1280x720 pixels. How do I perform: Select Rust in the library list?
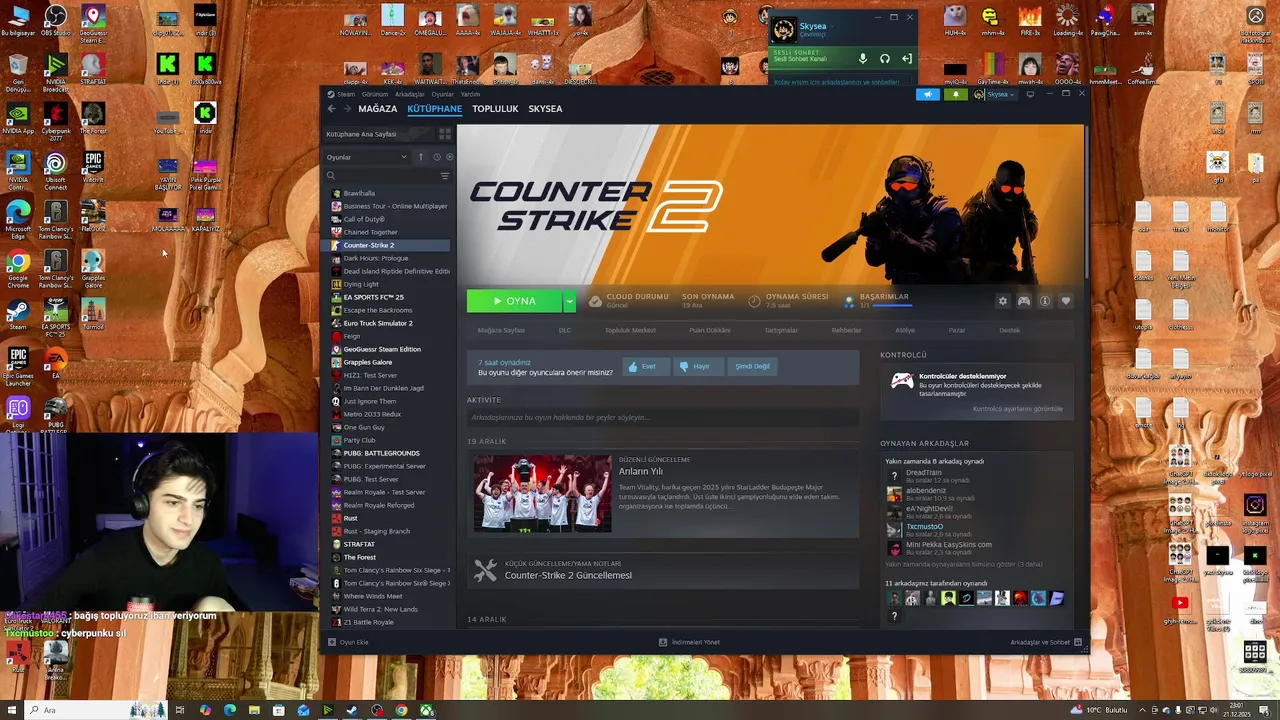[x=390, y=518]
